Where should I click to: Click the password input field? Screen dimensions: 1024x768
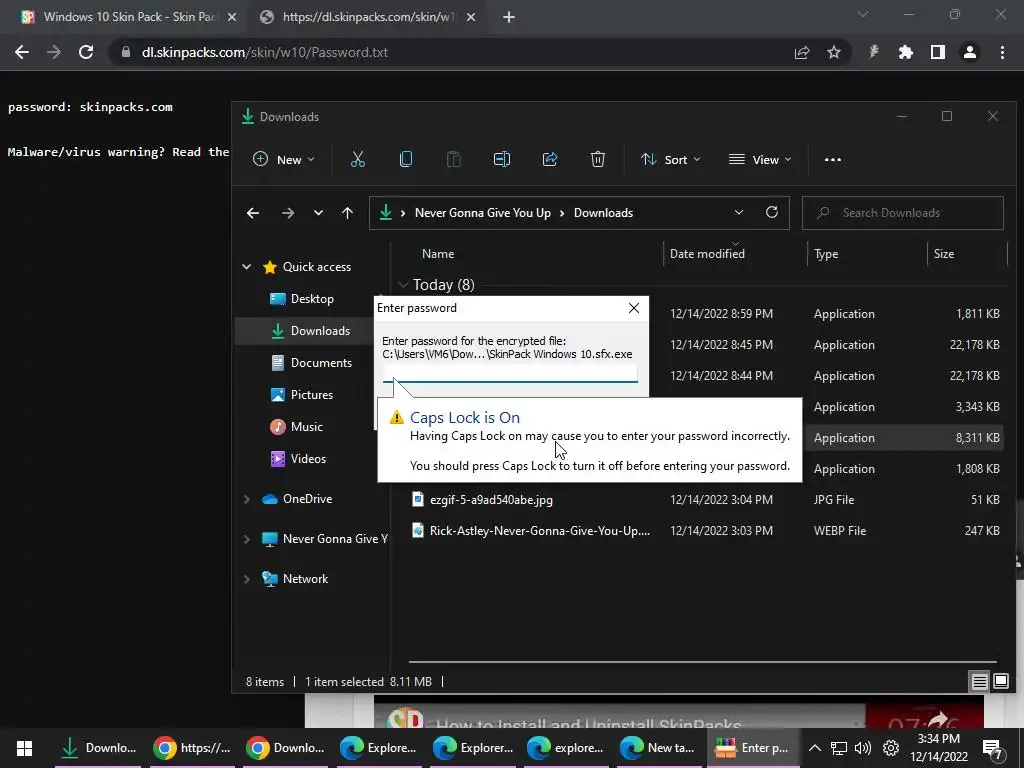click(510, 373)
